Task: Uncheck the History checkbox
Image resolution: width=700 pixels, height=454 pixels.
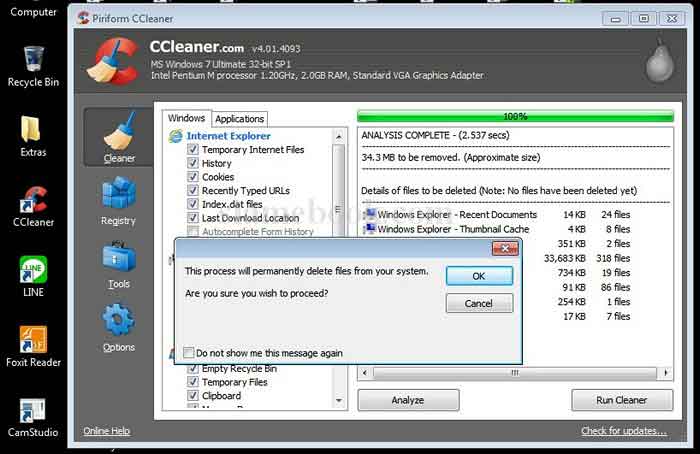Action: pos(192,163)
